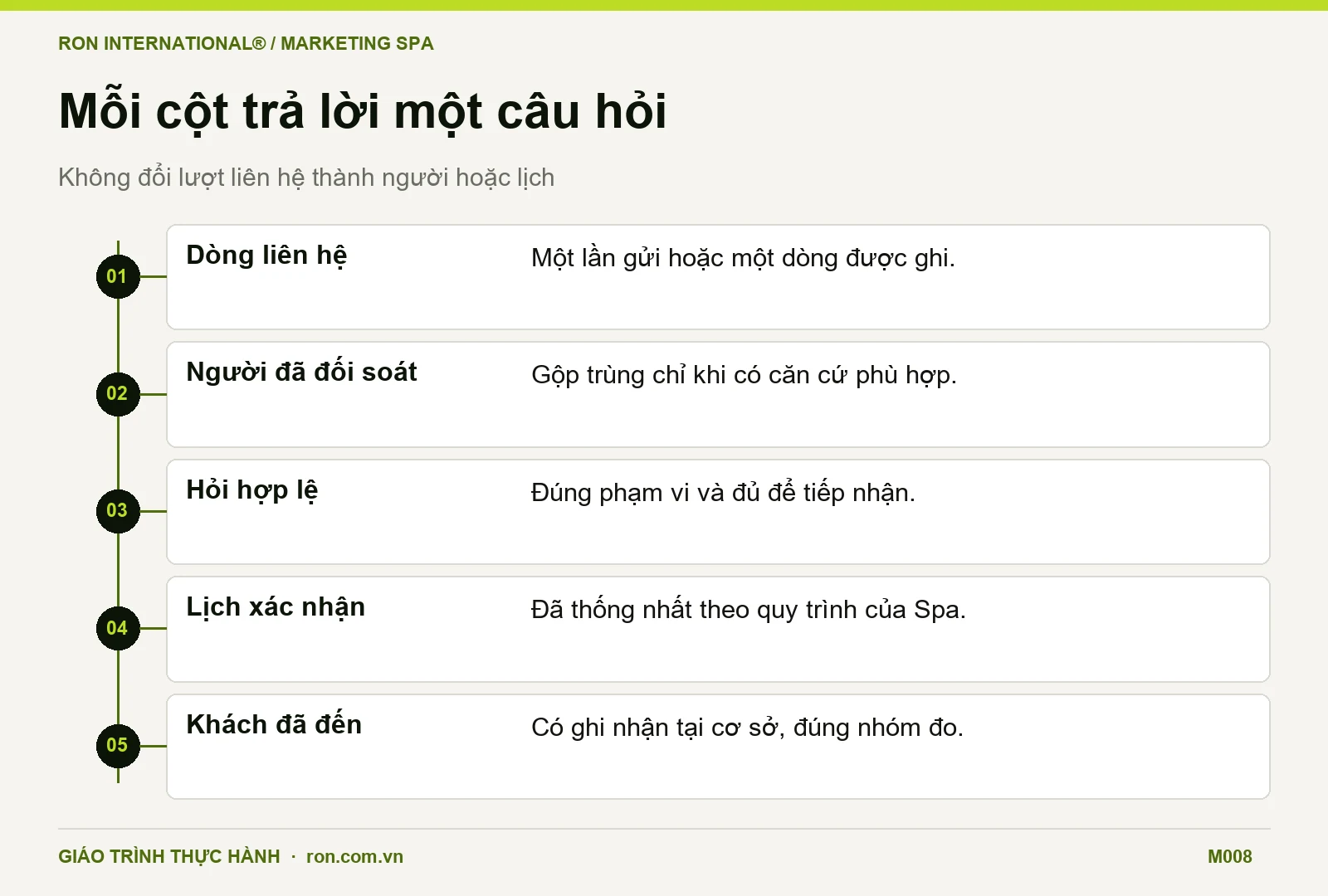1328x896 pixels.
Task: Click subtitle 'Không đổi lượt liên hệ thành người hoặc lịch'
Action: pyautogui.click(x=306, y=178)
